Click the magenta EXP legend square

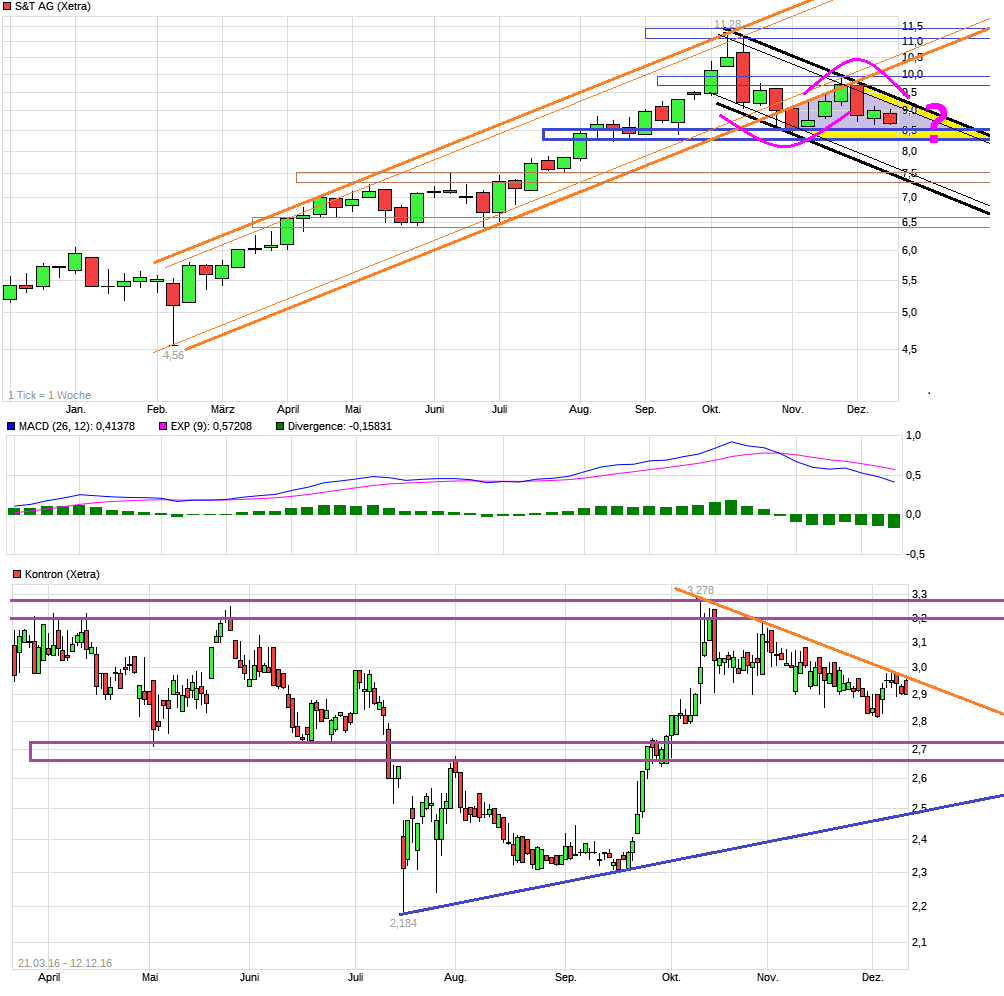coord(163,426)
